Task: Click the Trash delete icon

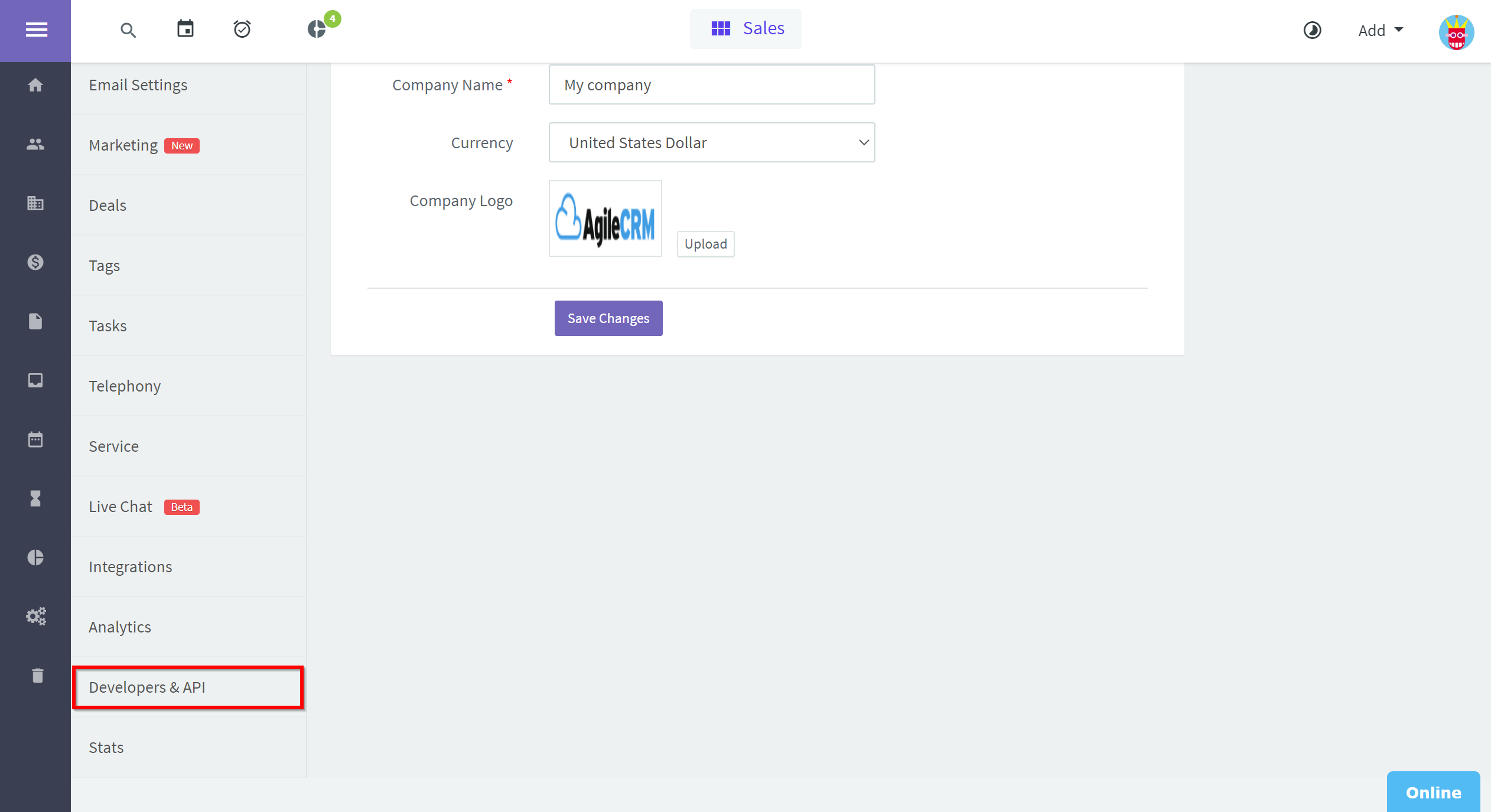Action: (x=37, y=675)
